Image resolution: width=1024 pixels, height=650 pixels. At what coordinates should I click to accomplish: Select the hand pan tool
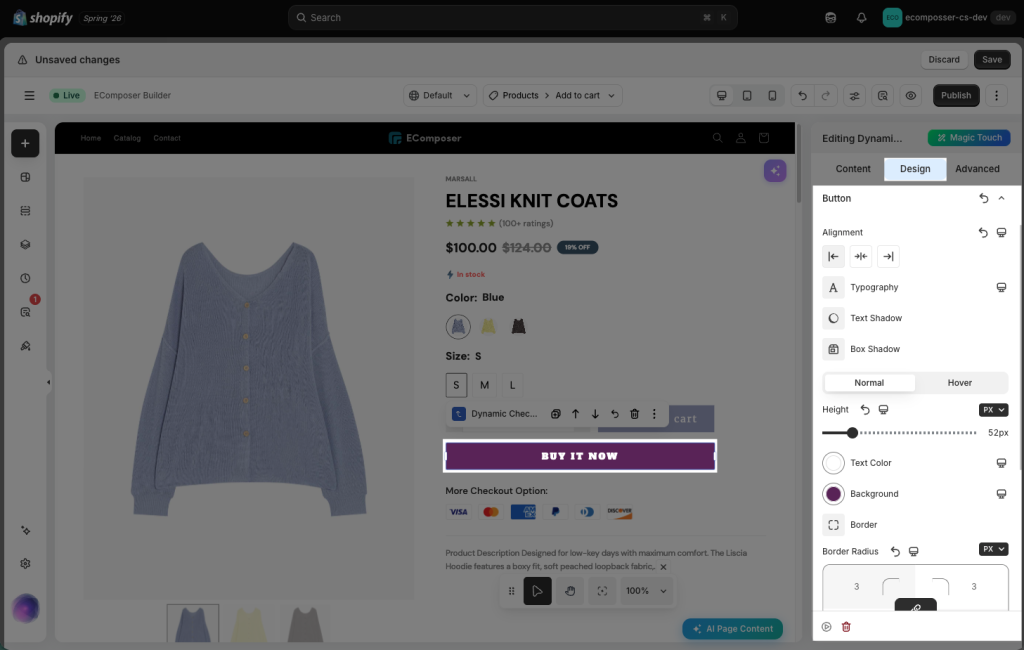(x=570, y=591)
